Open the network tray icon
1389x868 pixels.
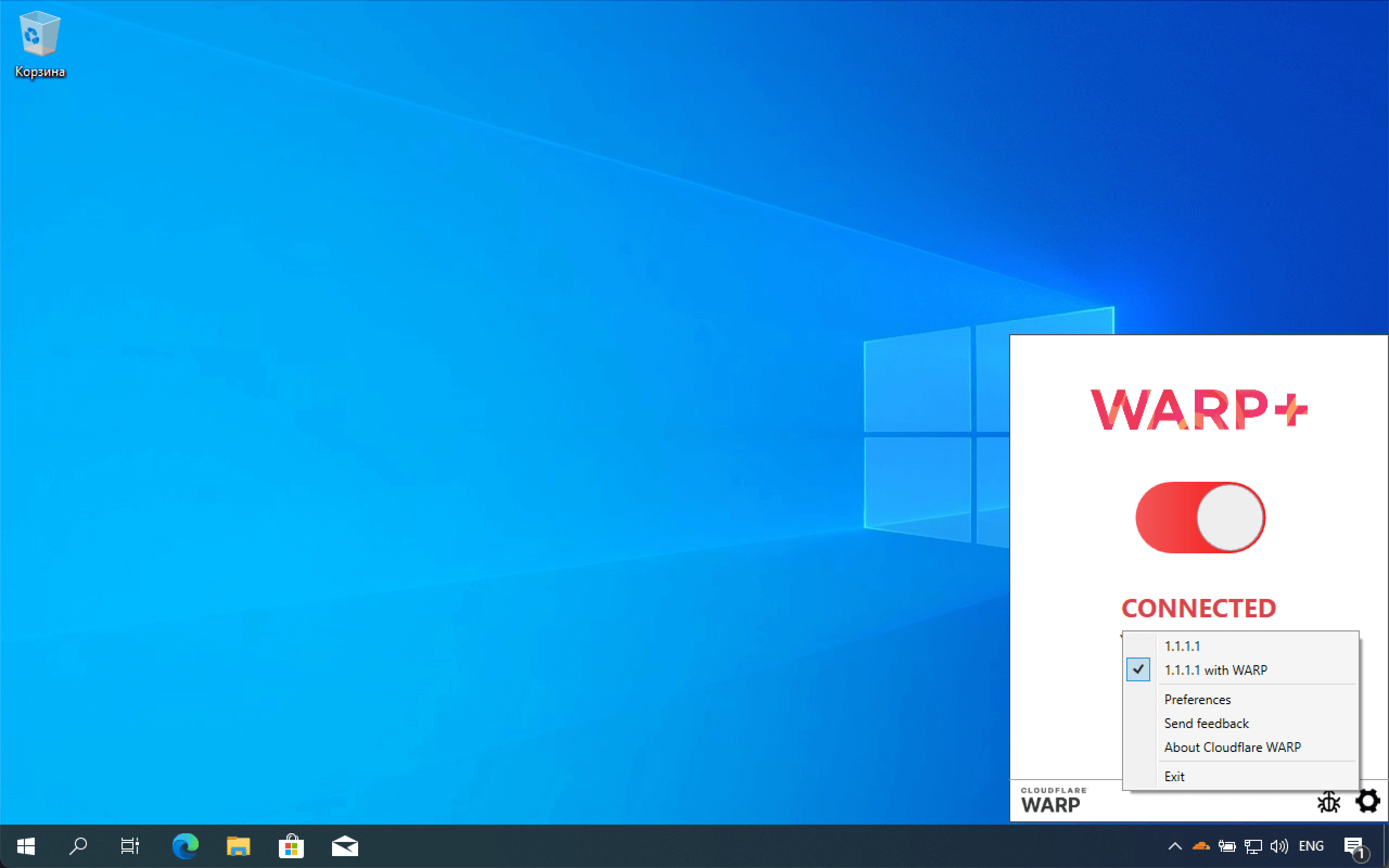point(1253,846)
